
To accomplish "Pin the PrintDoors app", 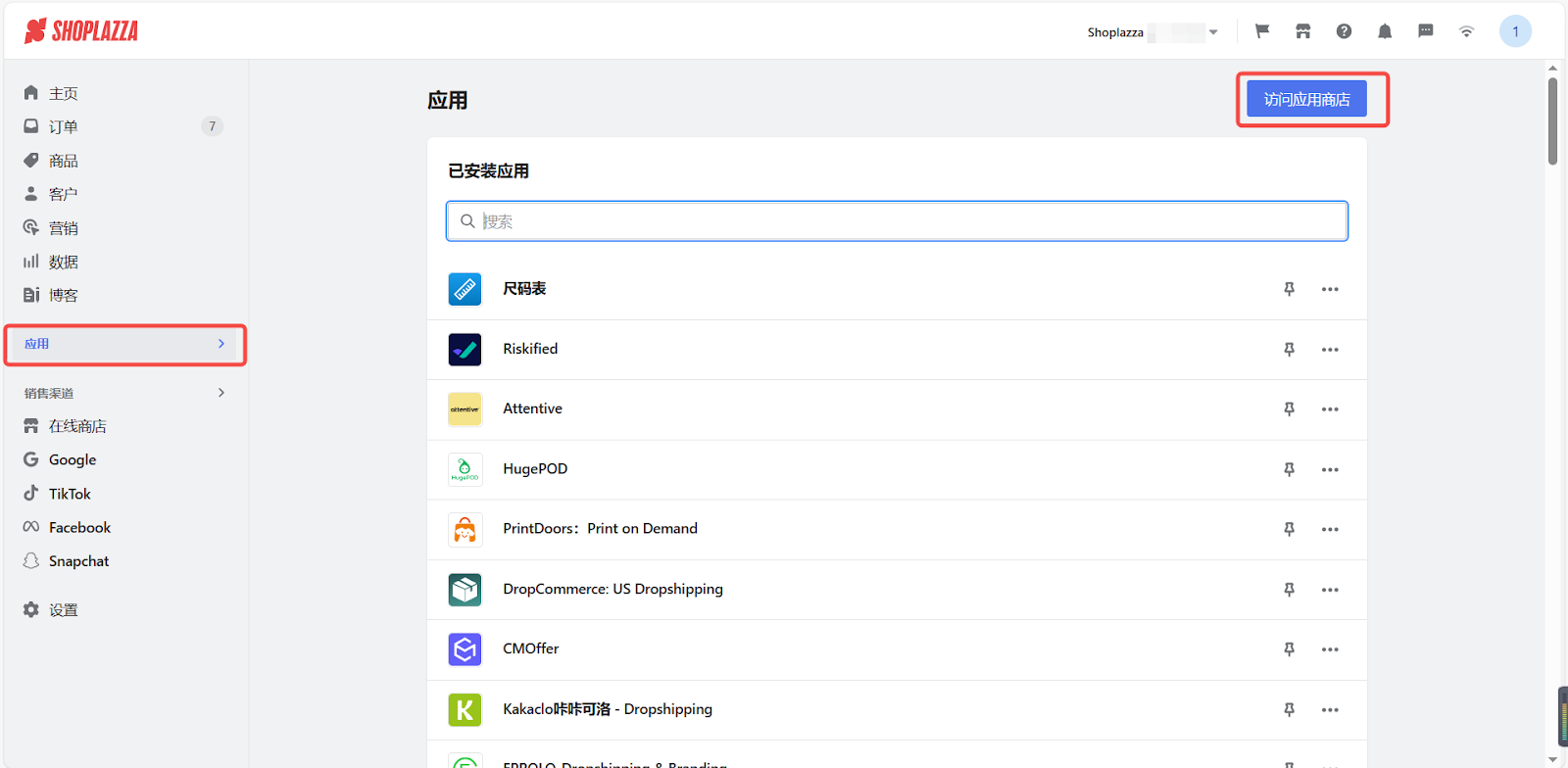I will click(1290, 529).
